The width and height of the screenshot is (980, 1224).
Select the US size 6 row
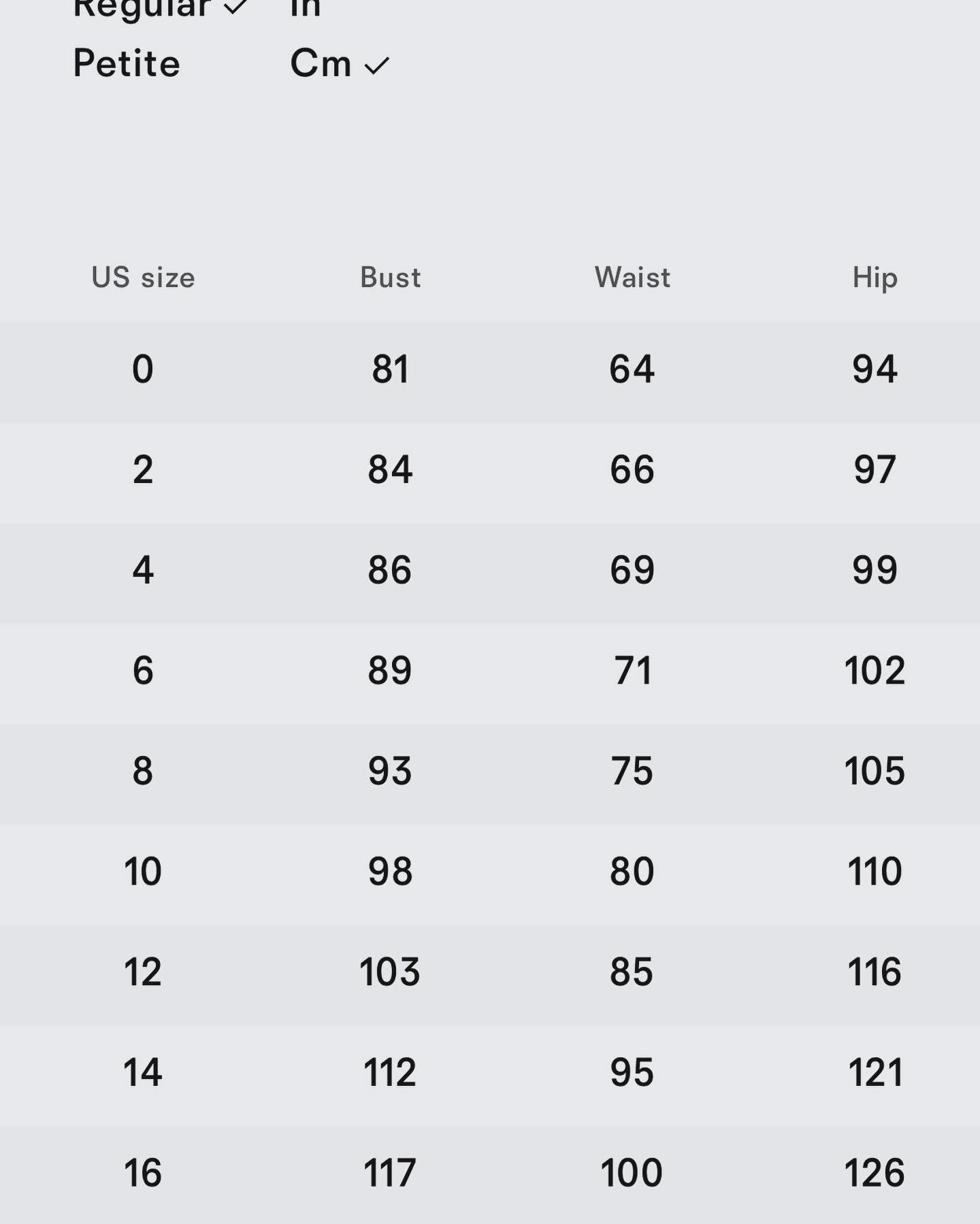click(x=490, y=674)
